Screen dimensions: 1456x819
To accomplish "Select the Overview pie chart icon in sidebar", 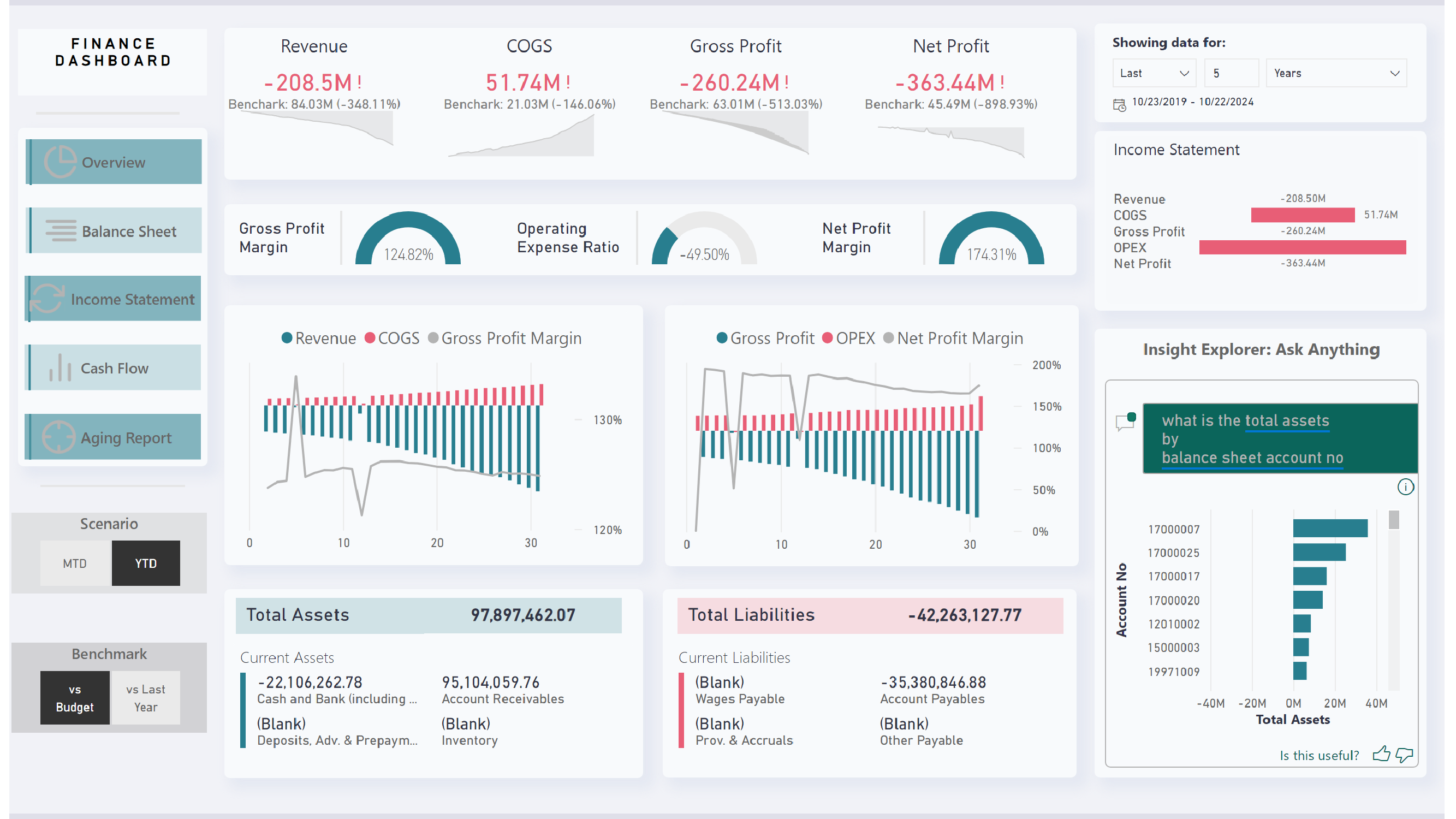I will pos(61,161).
